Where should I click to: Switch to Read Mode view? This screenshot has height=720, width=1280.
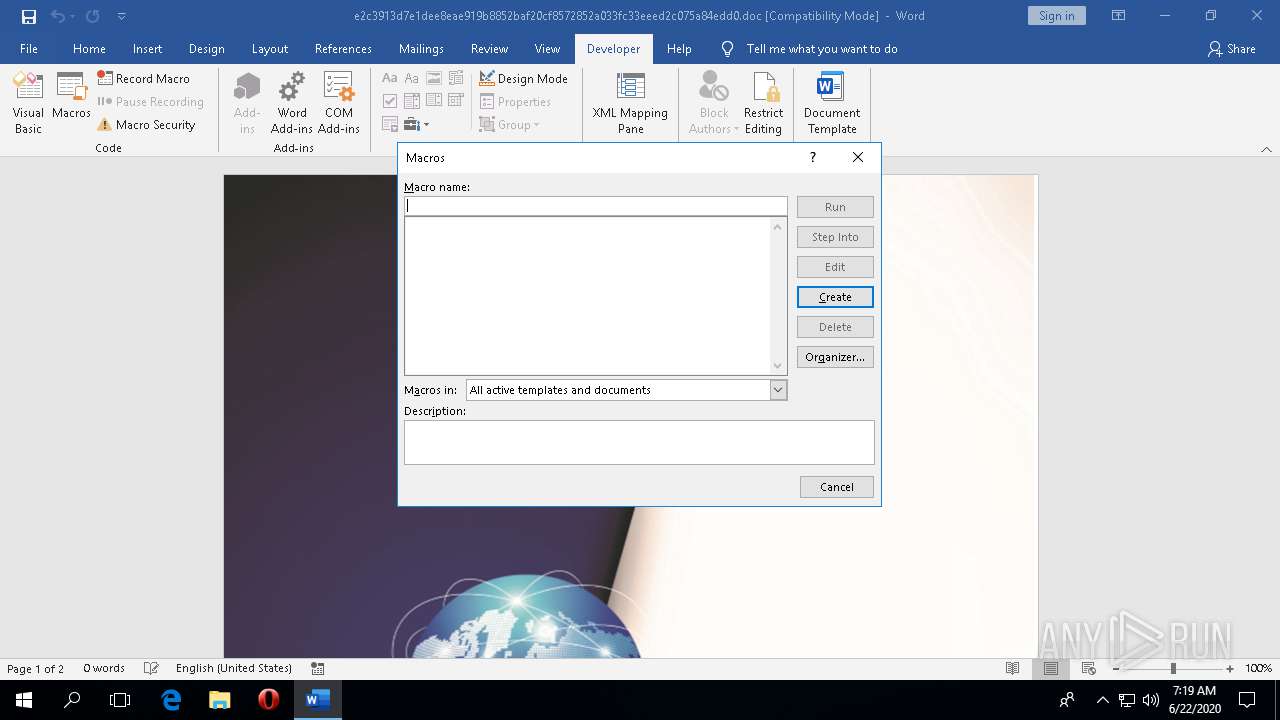(x=1012, y=668)
